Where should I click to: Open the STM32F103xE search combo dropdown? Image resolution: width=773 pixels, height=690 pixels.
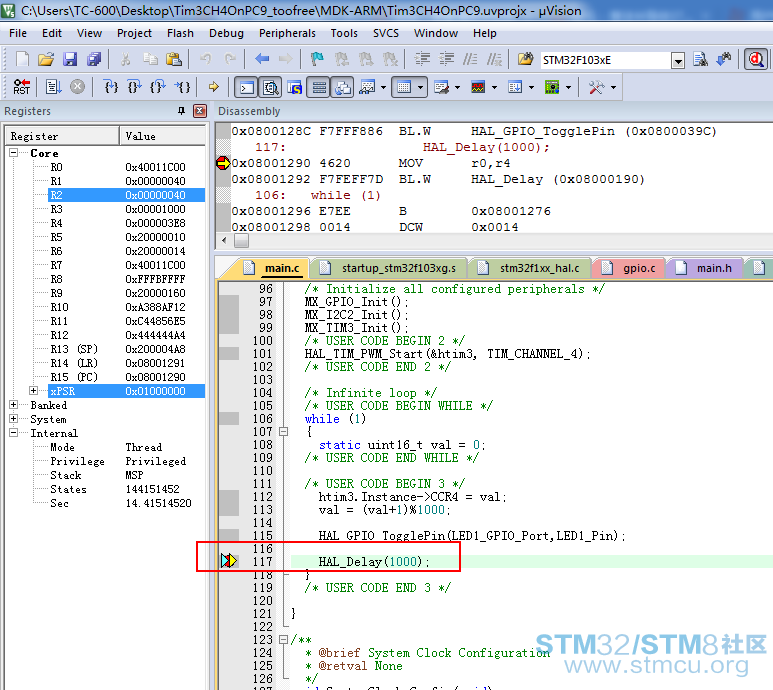click(678, 61)
